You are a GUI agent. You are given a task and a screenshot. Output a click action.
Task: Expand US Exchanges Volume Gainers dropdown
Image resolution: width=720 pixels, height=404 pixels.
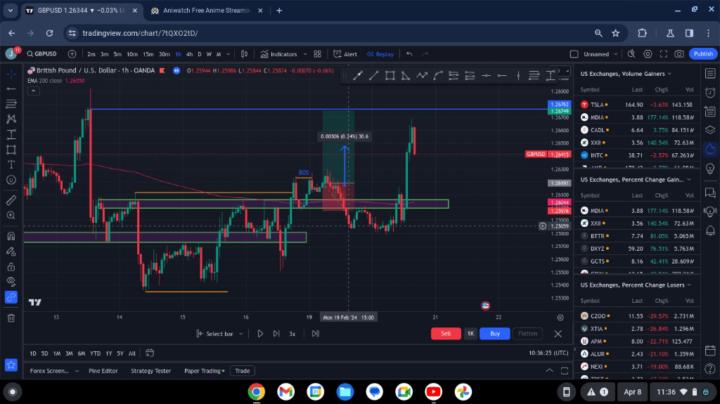tap(669, 74)
